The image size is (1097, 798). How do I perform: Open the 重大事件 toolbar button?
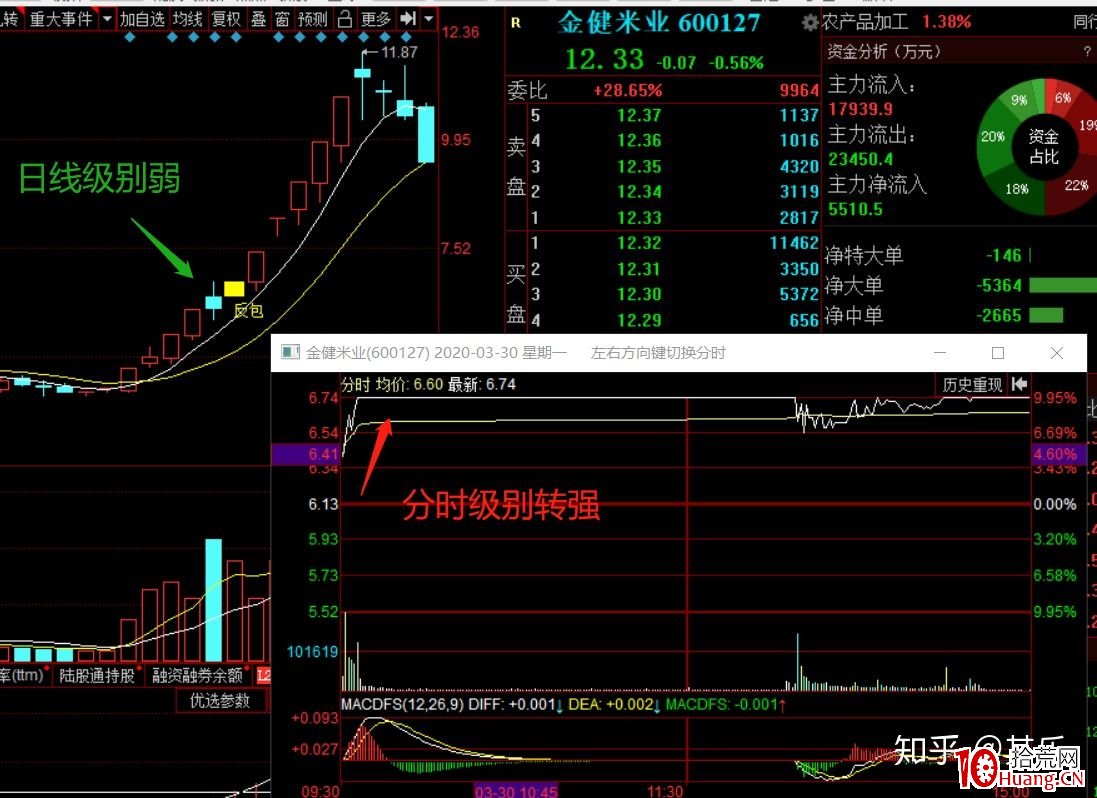click(x=61, y=19)
